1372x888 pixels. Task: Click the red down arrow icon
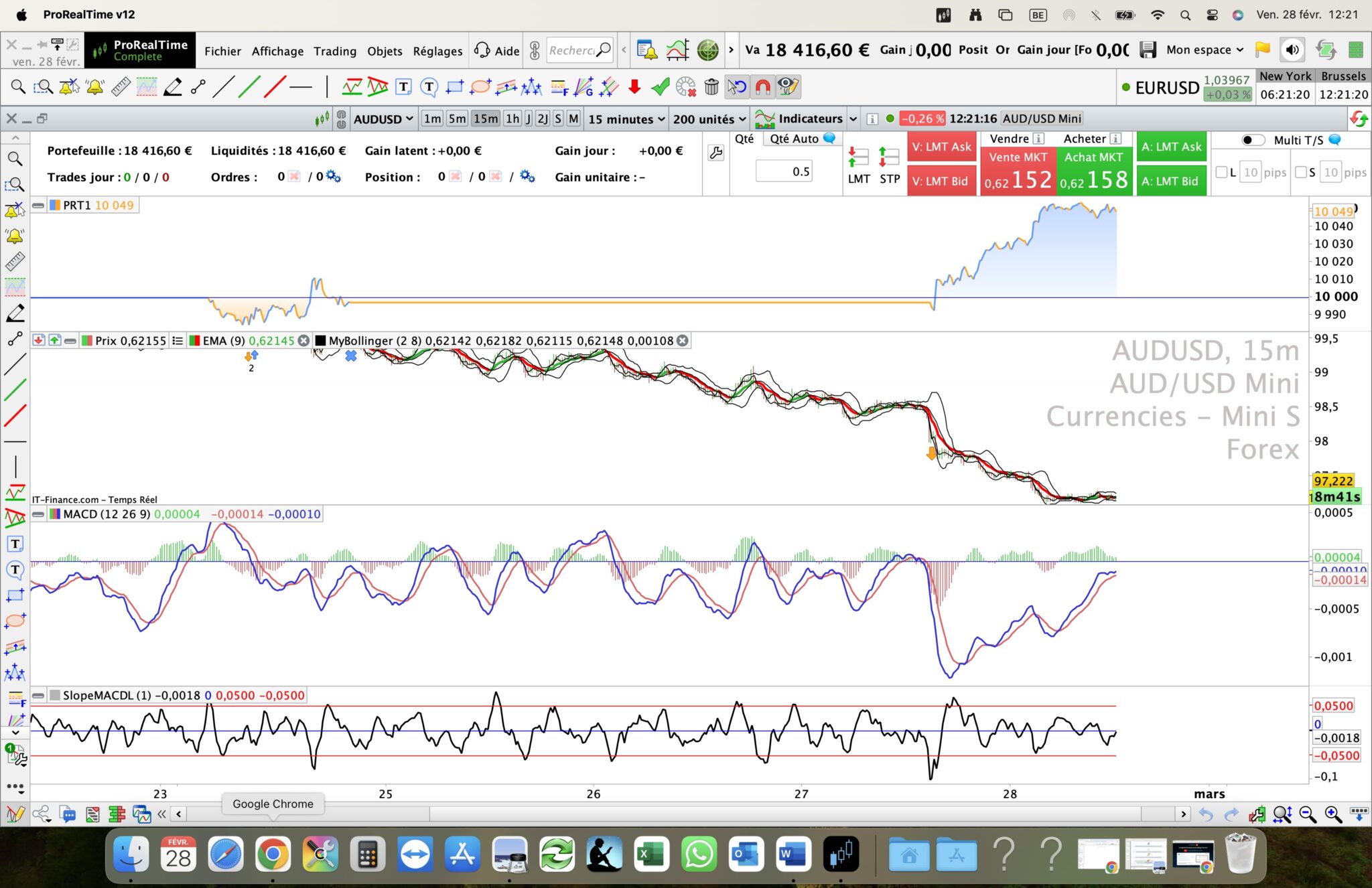tap(634, 87)
